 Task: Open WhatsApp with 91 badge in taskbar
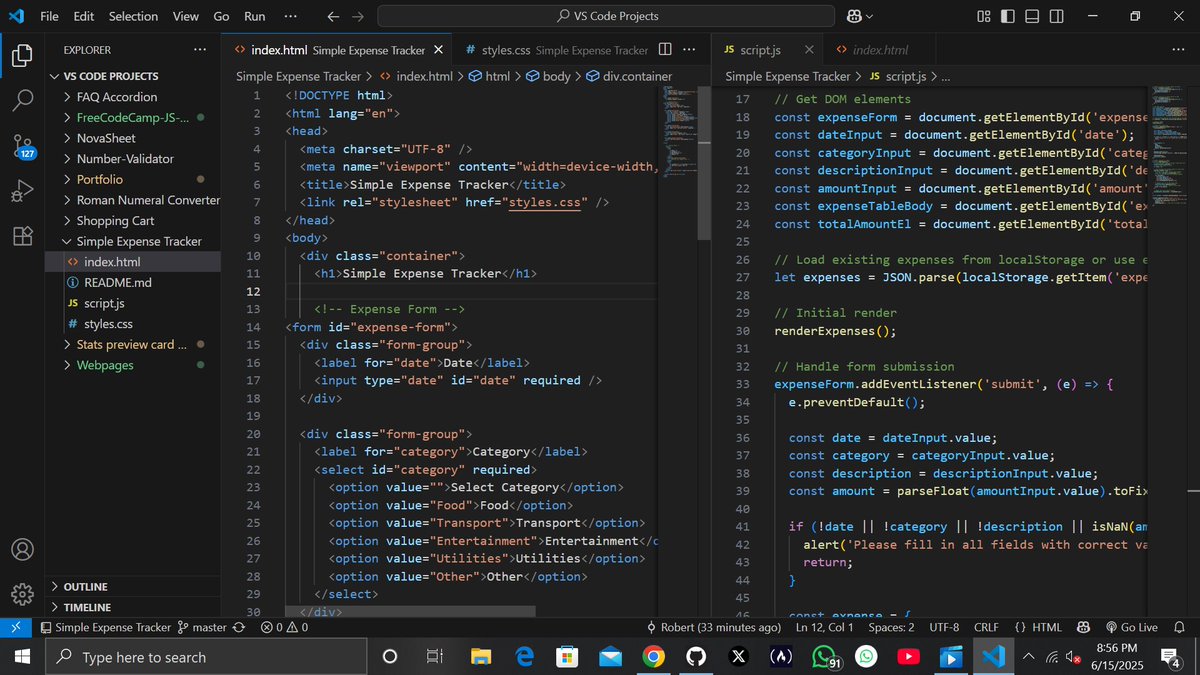pos(825,657)
